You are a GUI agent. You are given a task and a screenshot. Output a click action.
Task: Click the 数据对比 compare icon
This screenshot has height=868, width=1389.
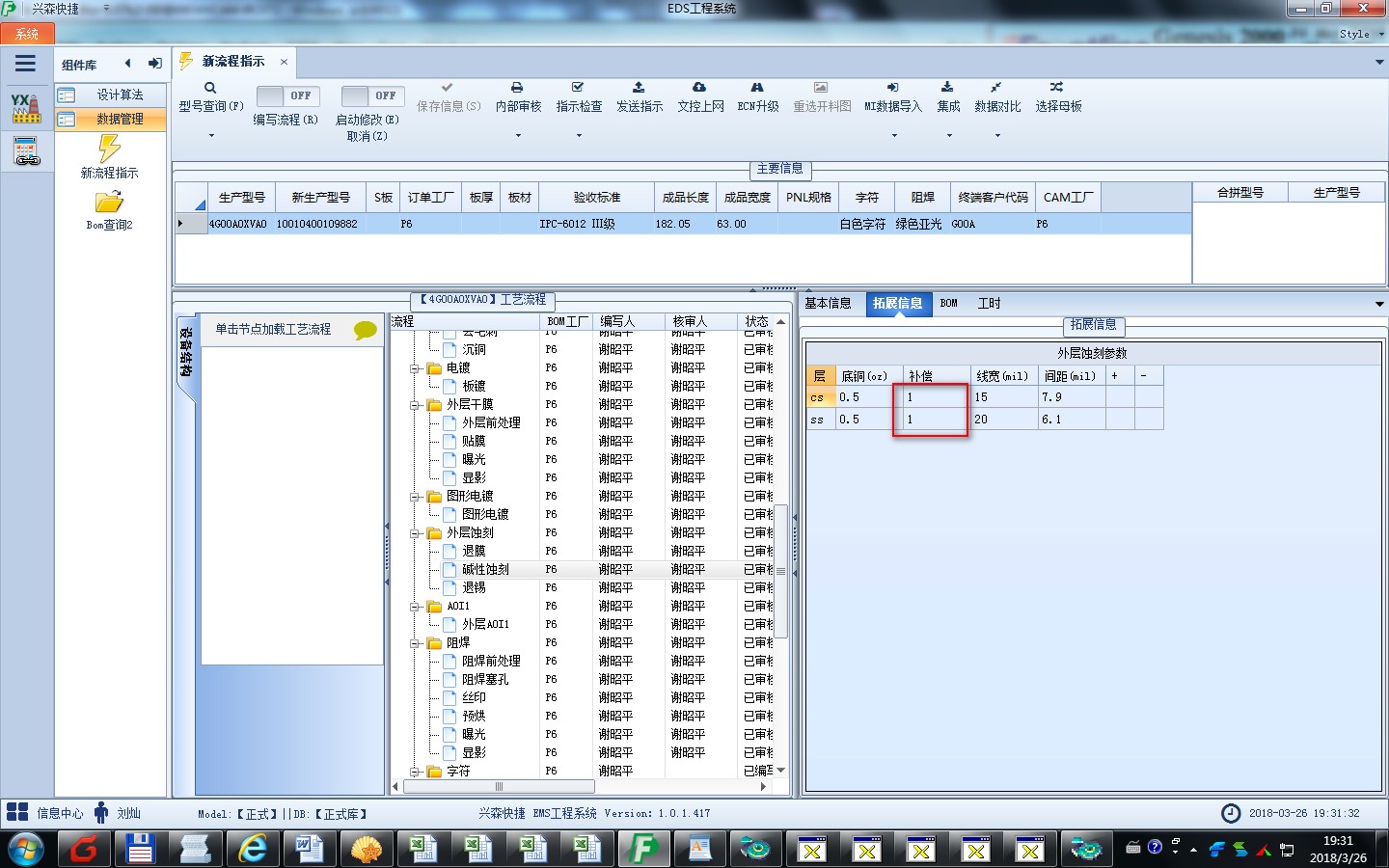[x=995, y=88]
